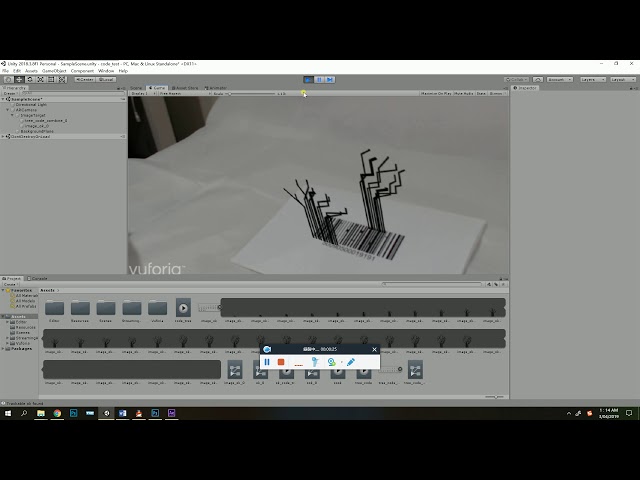Screen dimensions: 640x480
Task: Select the recorder pencil annotation tool
Action: point(351,362)
